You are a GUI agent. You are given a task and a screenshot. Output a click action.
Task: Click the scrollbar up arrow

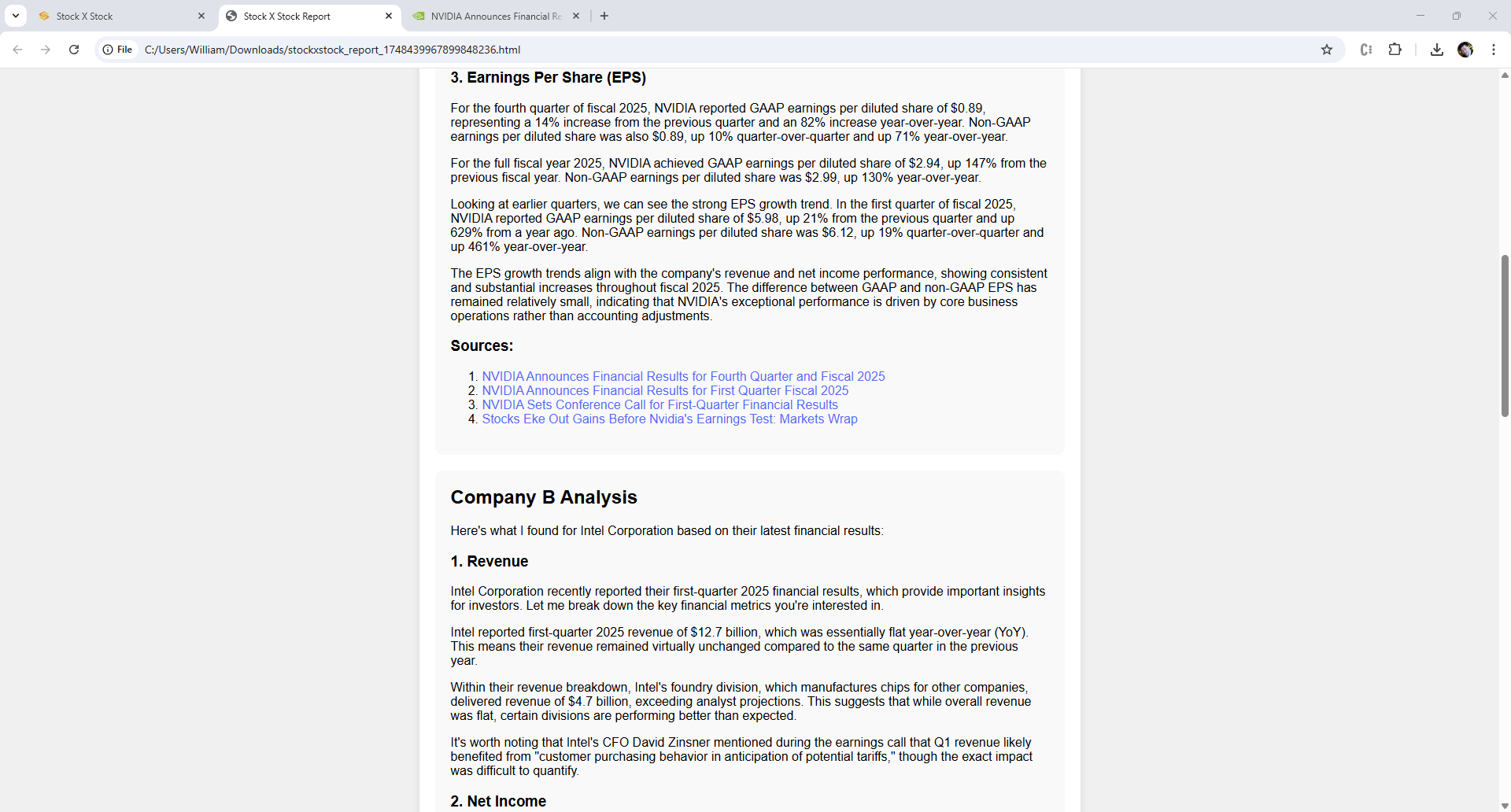(1505, 76)
